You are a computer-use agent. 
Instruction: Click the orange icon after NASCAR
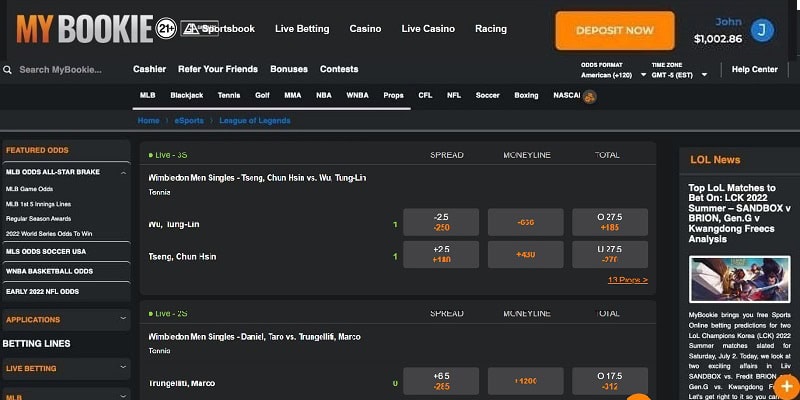point(590,96)
